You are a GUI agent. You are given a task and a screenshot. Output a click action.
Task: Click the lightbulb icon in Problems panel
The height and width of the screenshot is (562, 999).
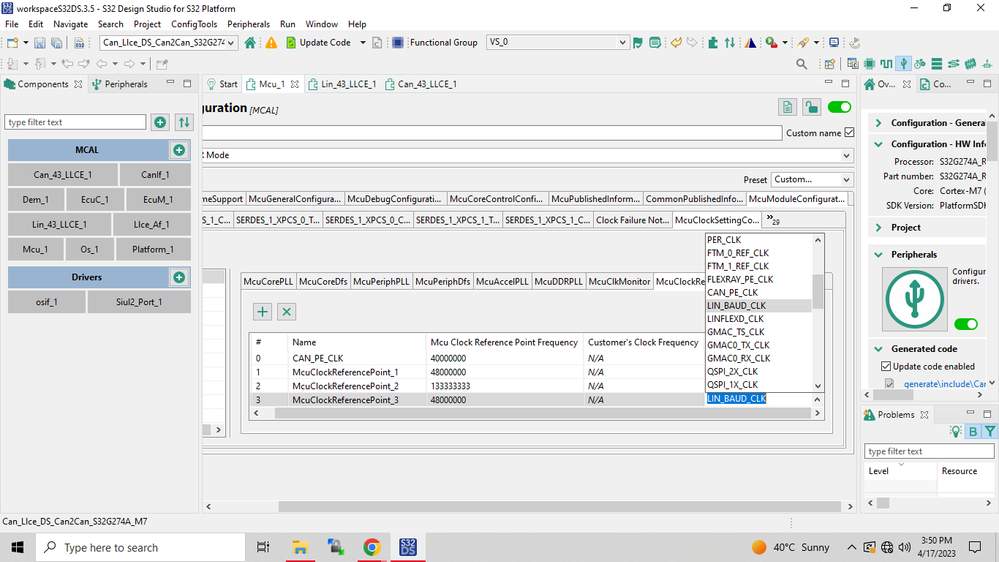pos(955,431)
